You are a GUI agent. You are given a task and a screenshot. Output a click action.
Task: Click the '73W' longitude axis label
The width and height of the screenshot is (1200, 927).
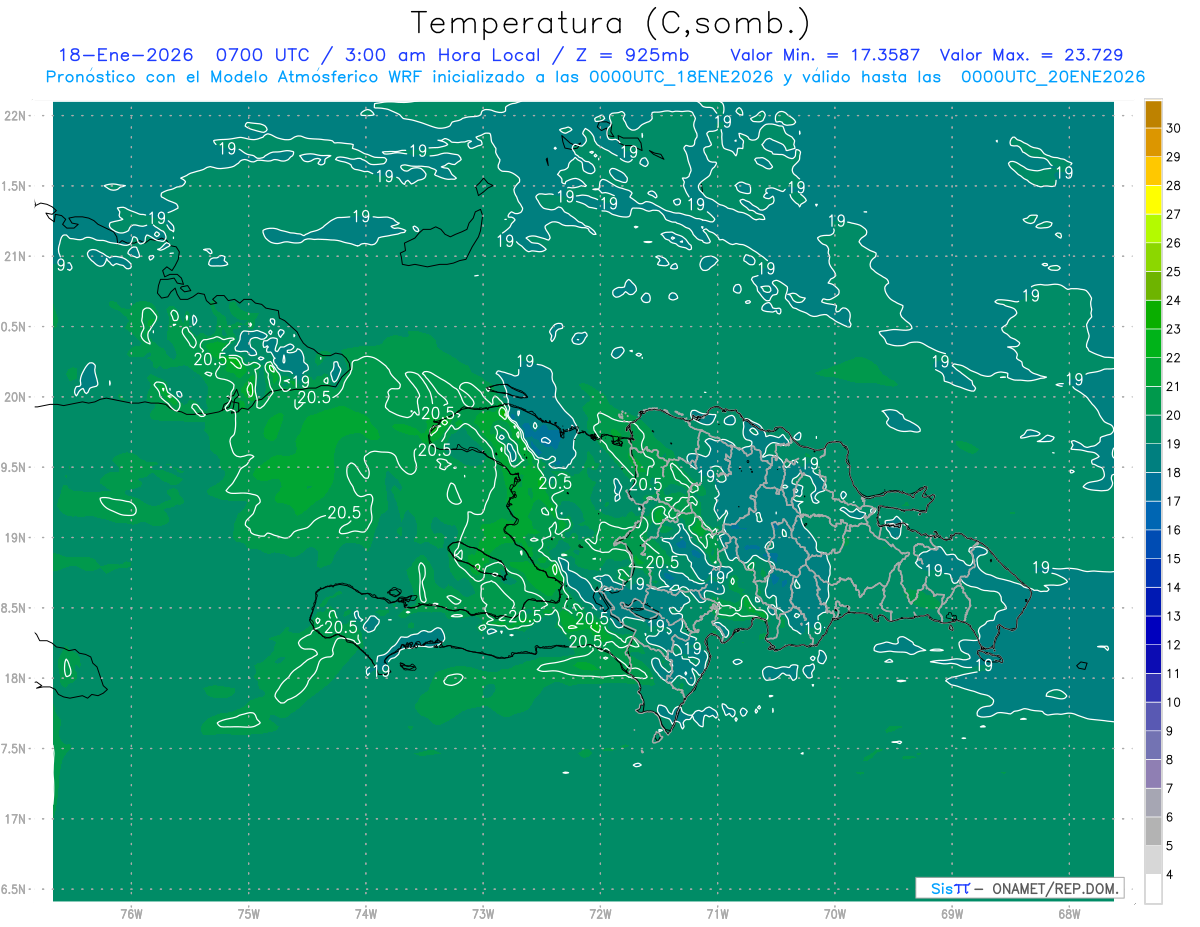pyautogui.click(x=483, y=914)
